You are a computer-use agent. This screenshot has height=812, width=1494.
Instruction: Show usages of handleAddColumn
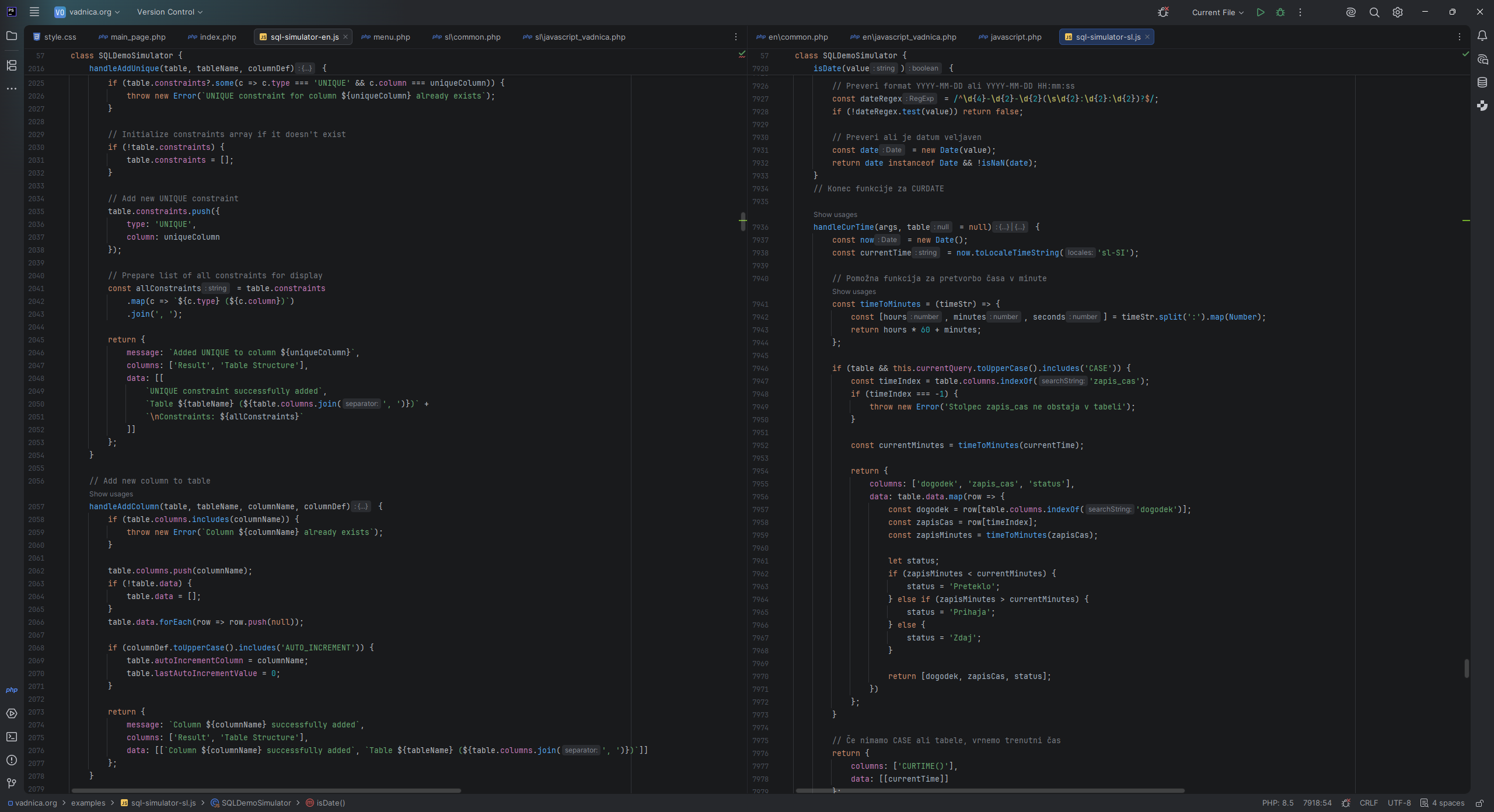(x=111, y=494)
